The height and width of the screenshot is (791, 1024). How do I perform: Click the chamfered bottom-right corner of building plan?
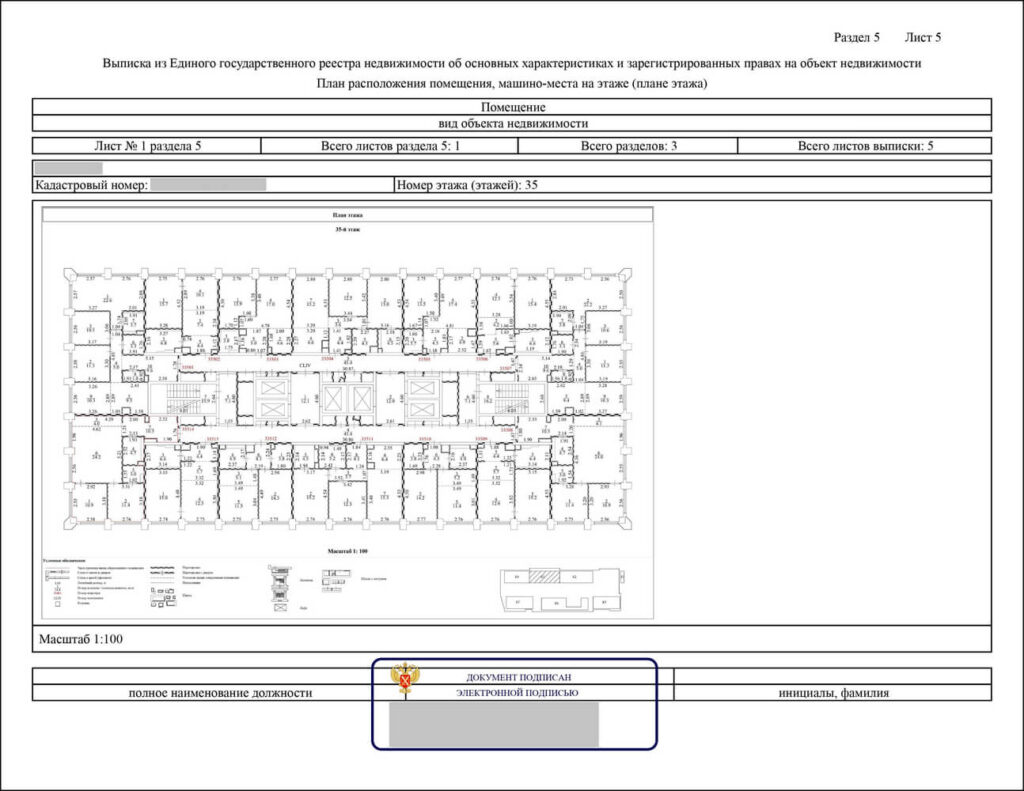(624, 521)
